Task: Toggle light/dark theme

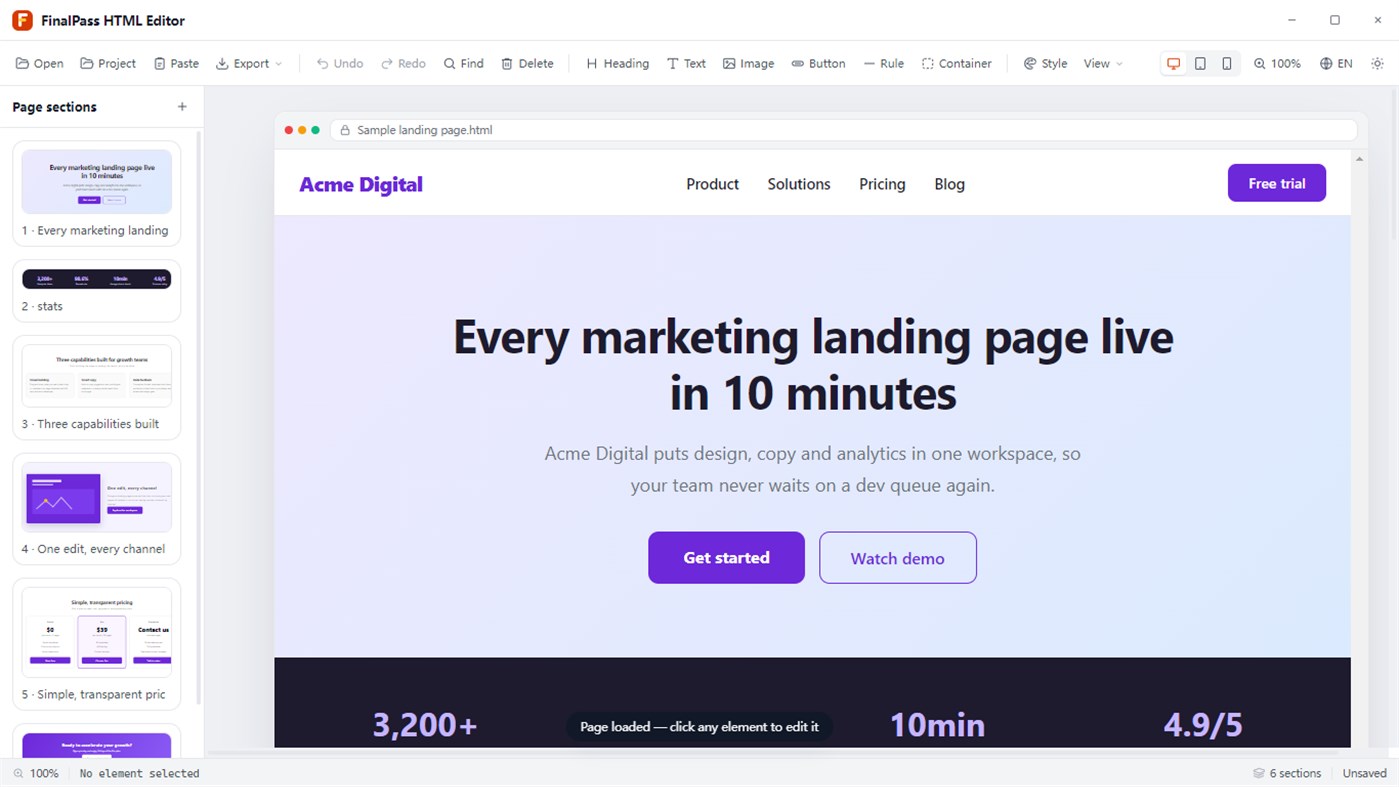Action: pos(1377,63)
